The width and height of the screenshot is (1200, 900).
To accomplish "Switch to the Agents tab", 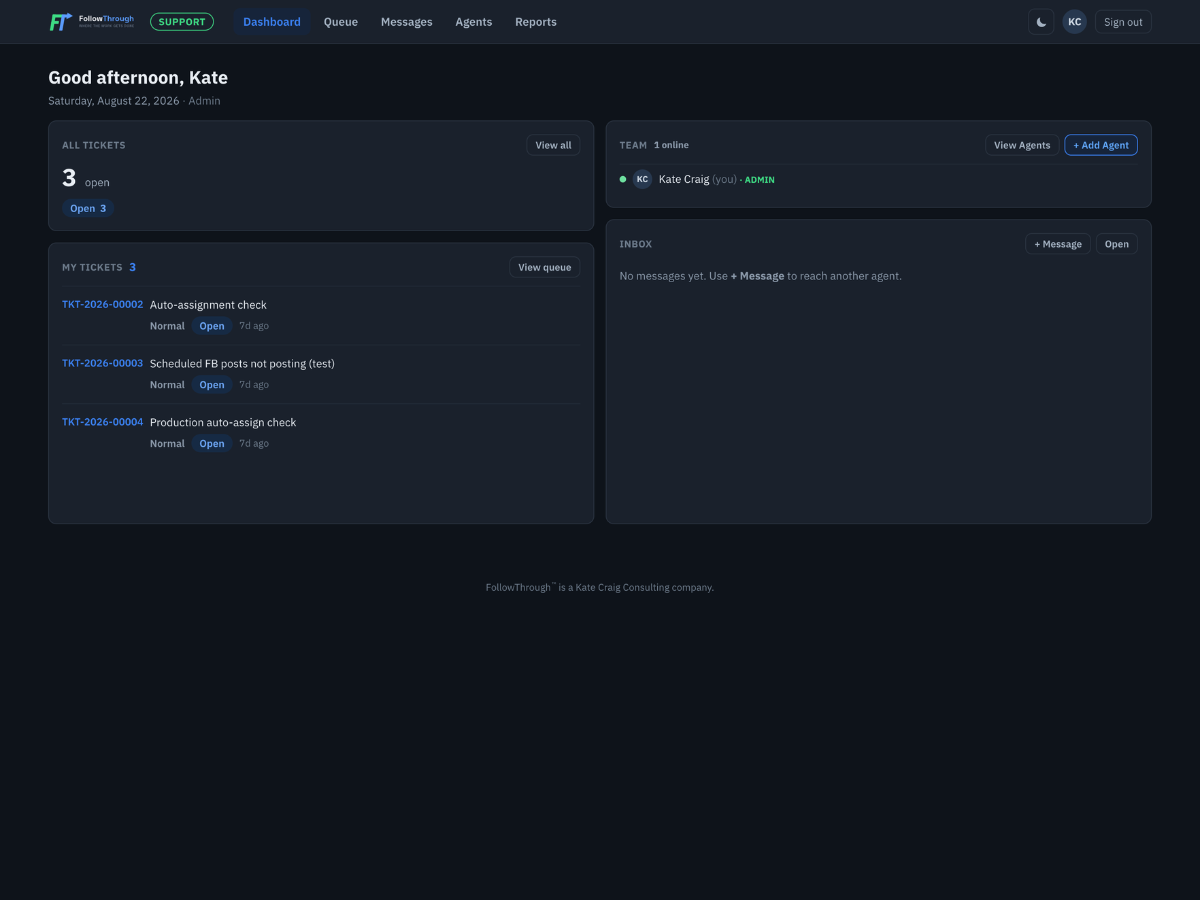I will (474, 22).
